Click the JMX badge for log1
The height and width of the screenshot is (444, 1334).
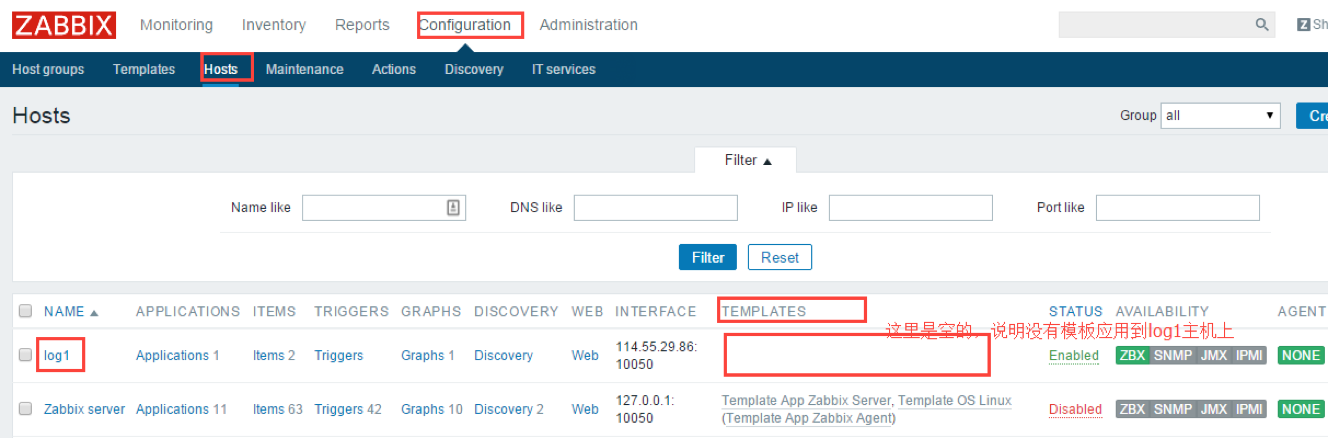coord(1214,356)
